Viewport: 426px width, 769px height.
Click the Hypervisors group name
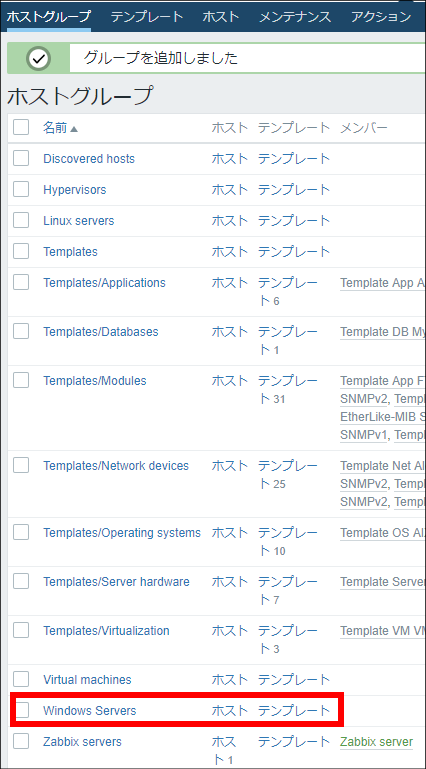[x=75, y=190]
